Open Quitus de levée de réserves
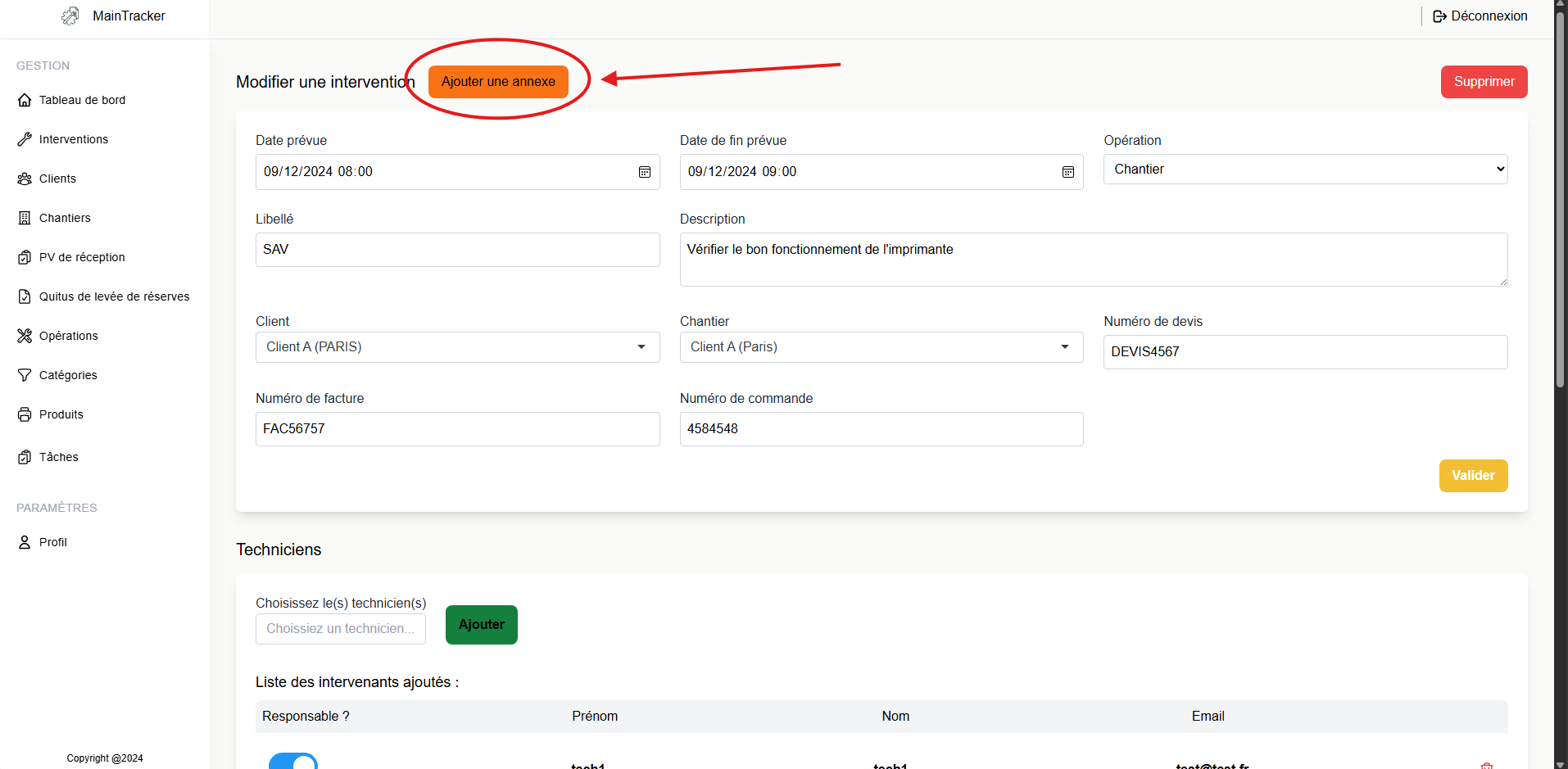The width and height of the screenshot is (1568, 769). (x=114, y=296)
